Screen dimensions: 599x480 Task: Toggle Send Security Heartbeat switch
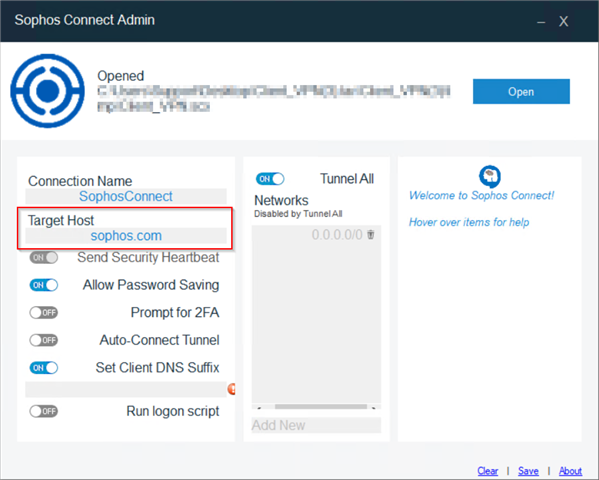pyautogui.click(x=44, y=258)
